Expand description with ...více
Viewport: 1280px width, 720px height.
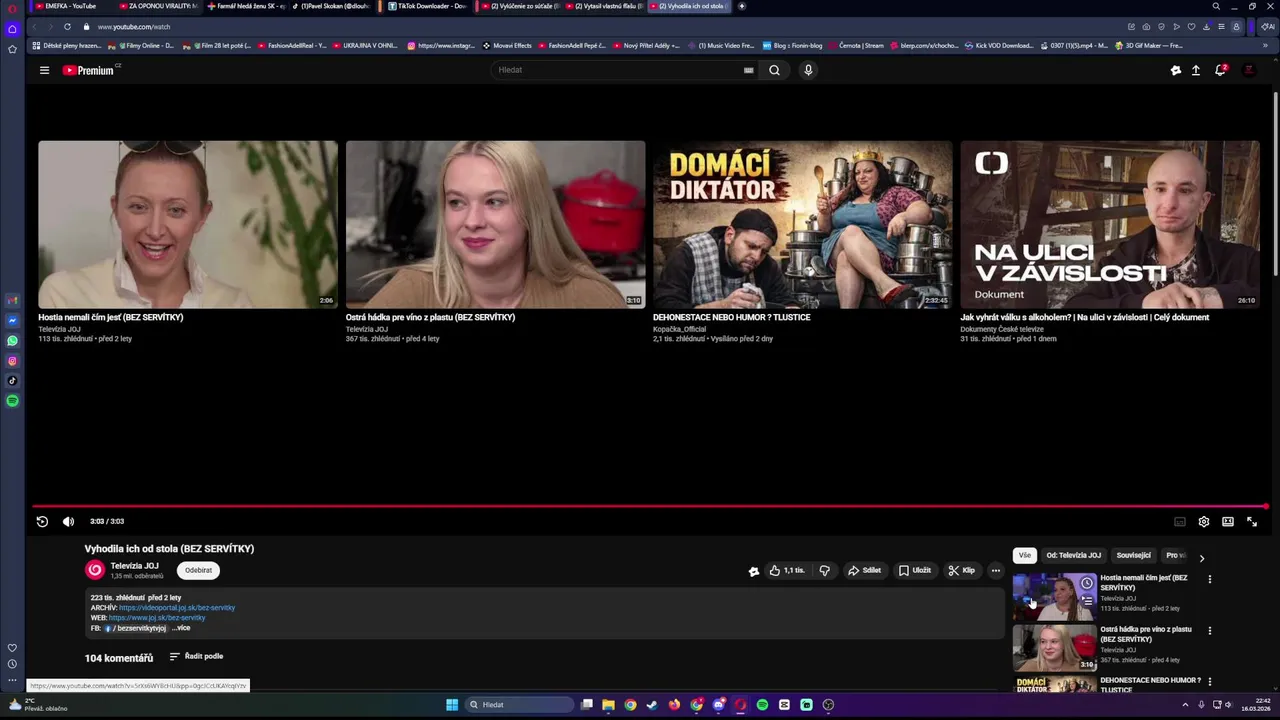(180, 628)
